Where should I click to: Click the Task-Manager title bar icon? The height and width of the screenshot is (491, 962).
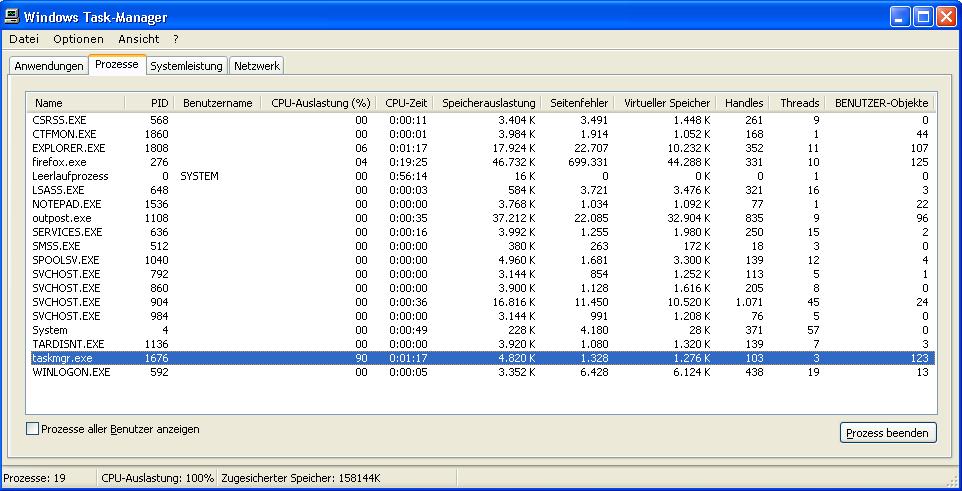pos(12,17)
